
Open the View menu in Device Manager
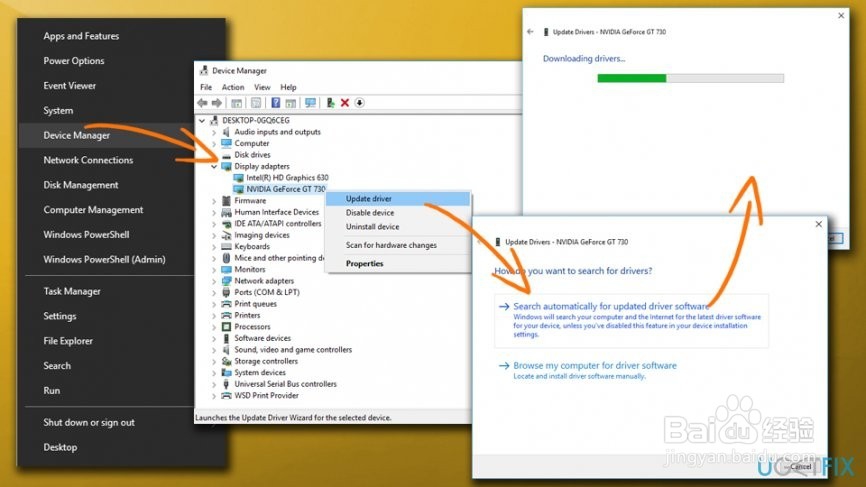(262, 87)
